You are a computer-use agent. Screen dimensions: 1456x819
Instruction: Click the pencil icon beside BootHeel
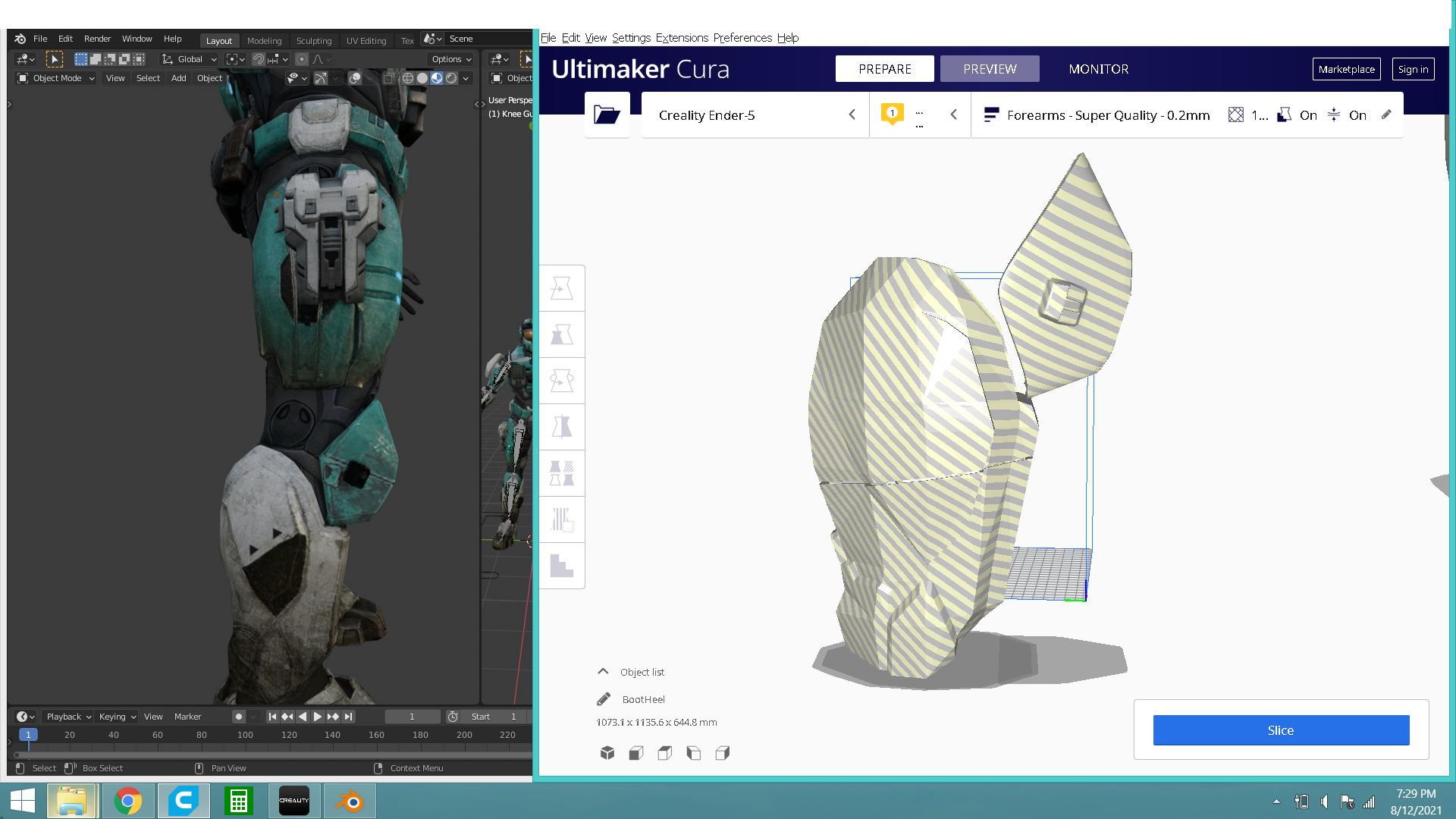pyautogui.click(x=604, y=699)
